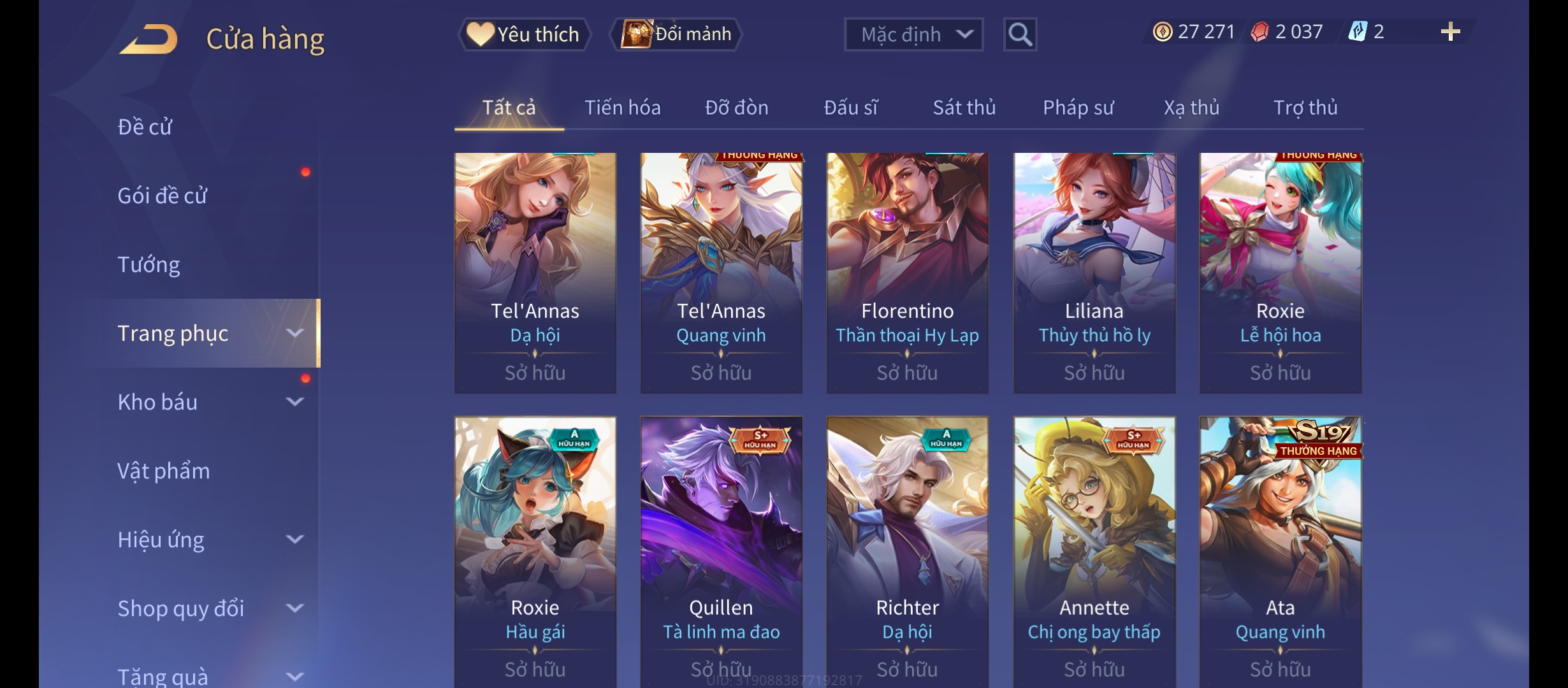Viewport: 1568px width, 688px height.
Task: Select the Quillen Tà linh ma đao skin
Action: coord(721,552)
